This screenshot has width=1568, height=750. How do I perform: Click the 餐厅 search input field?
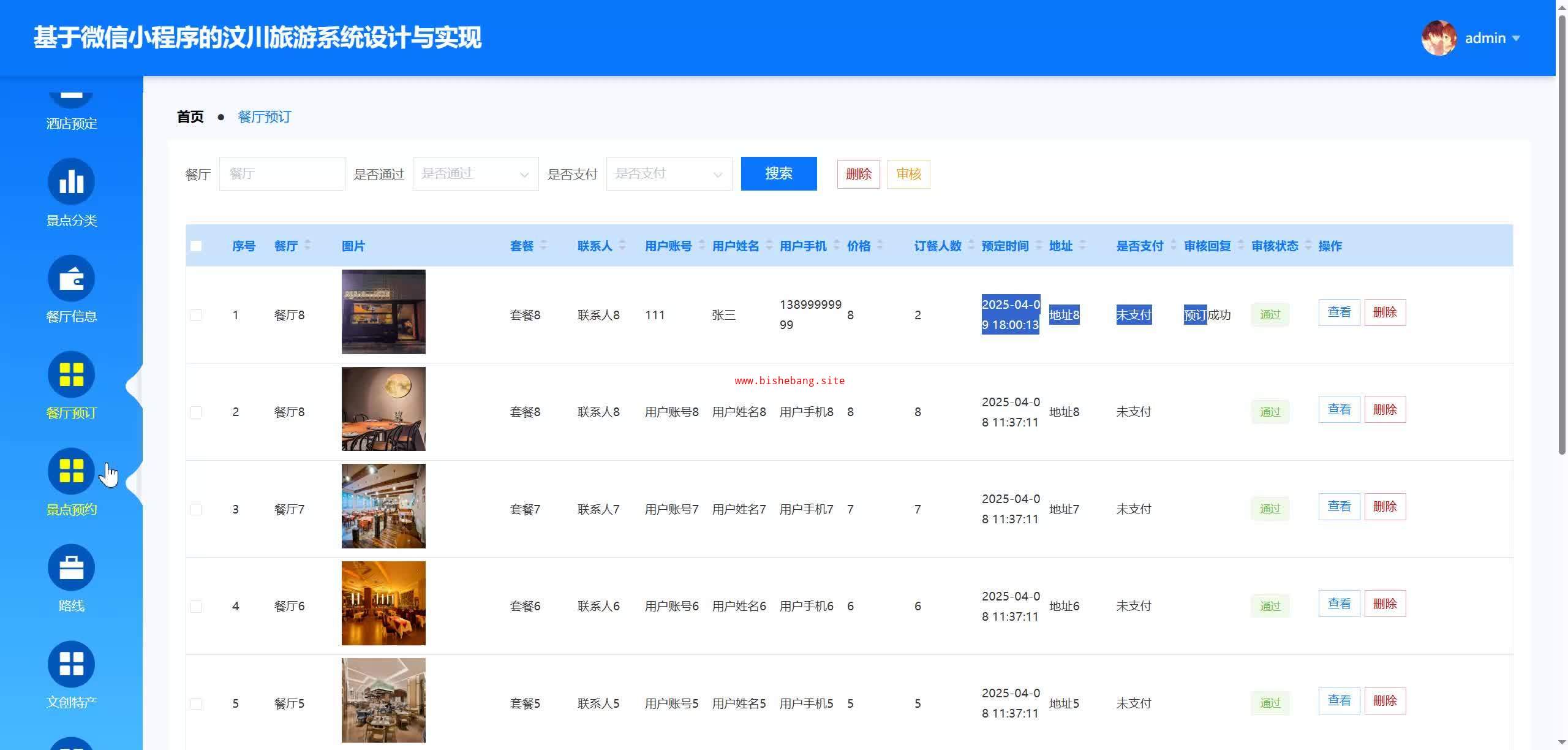282,174
